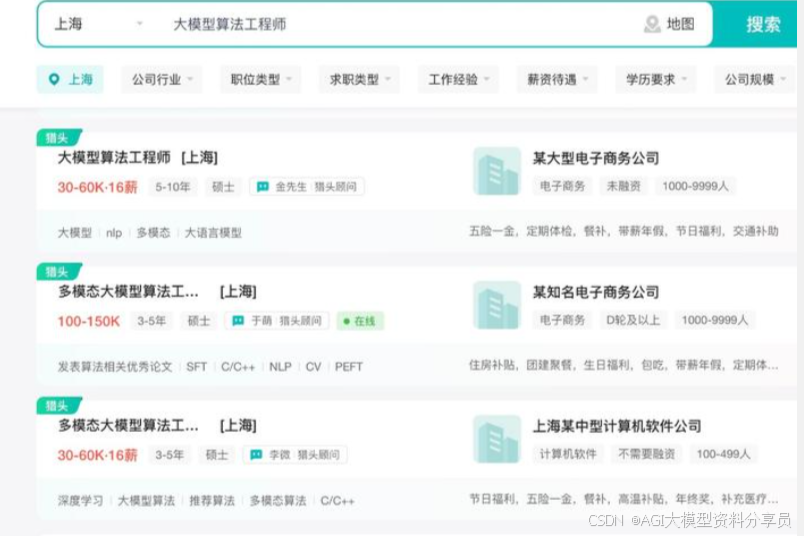Open the 公司规模 filter dropdown
This screenshot has width=804, height=536.
pyautogui.click(x=755, y=80)
